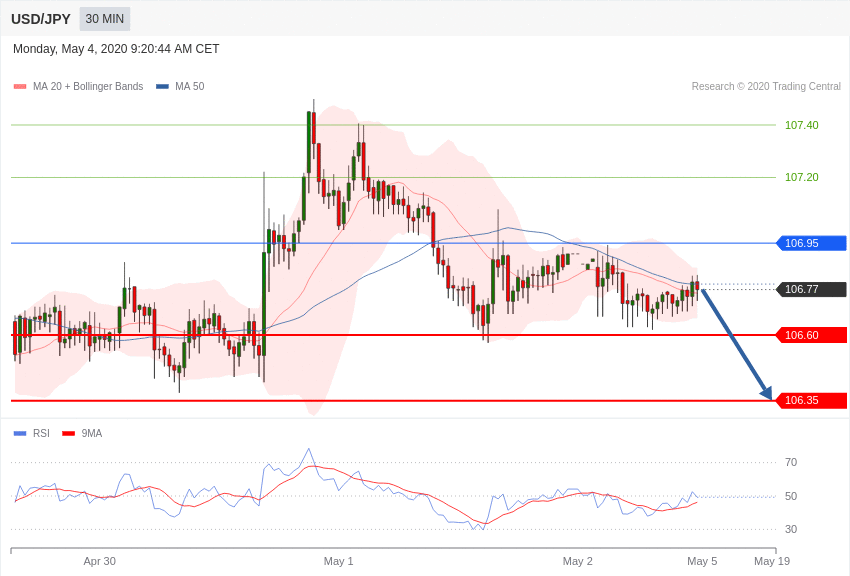Click the RSI 70 level label
The width and height of the screenshot is (850, 576).
tap(791, 462)
